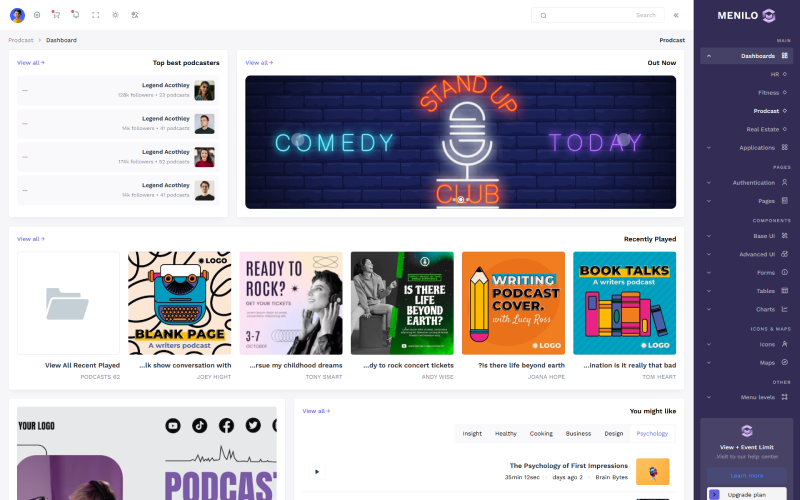Open the language translation icon
Screen dimensions: 800x500
135,15
